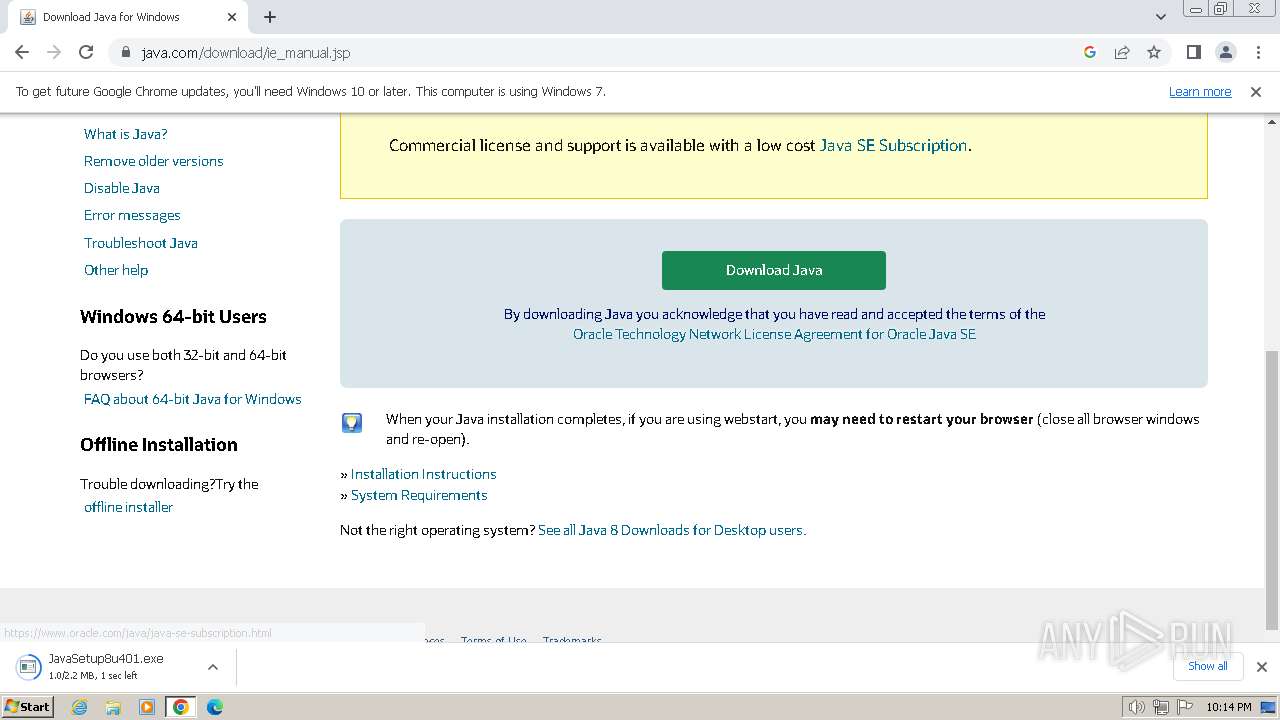This screenshot has width=1280, height=720.
Task: Switch to Chrome in taskbar
Action: point(181,707)
